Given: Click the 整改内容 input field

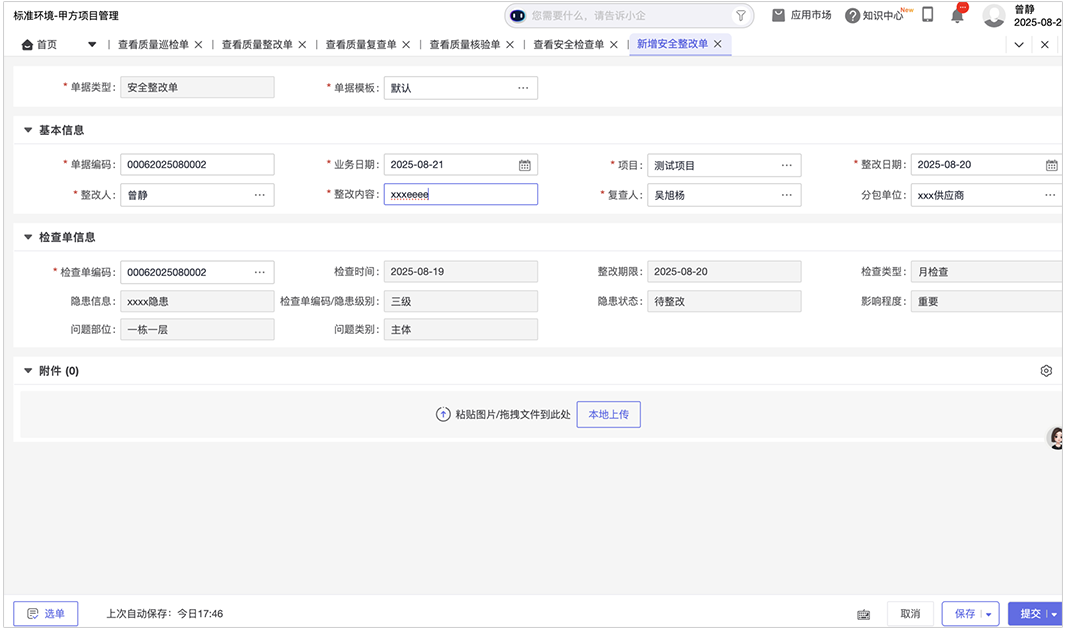Looking at the screenshot, I should (x=460, y=195).
